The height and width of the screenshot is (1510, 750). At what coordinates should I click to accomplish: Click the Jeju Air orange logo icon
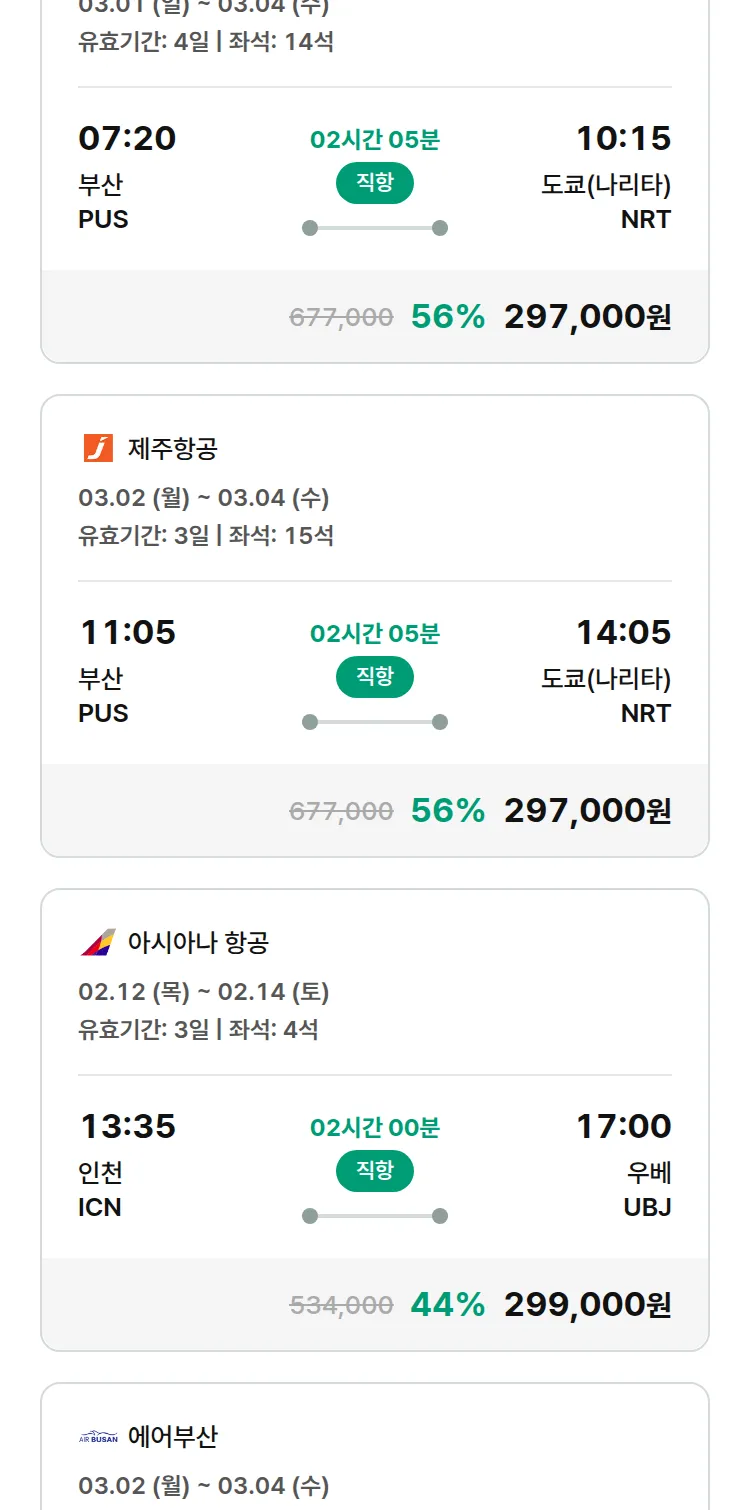point(98,448)
